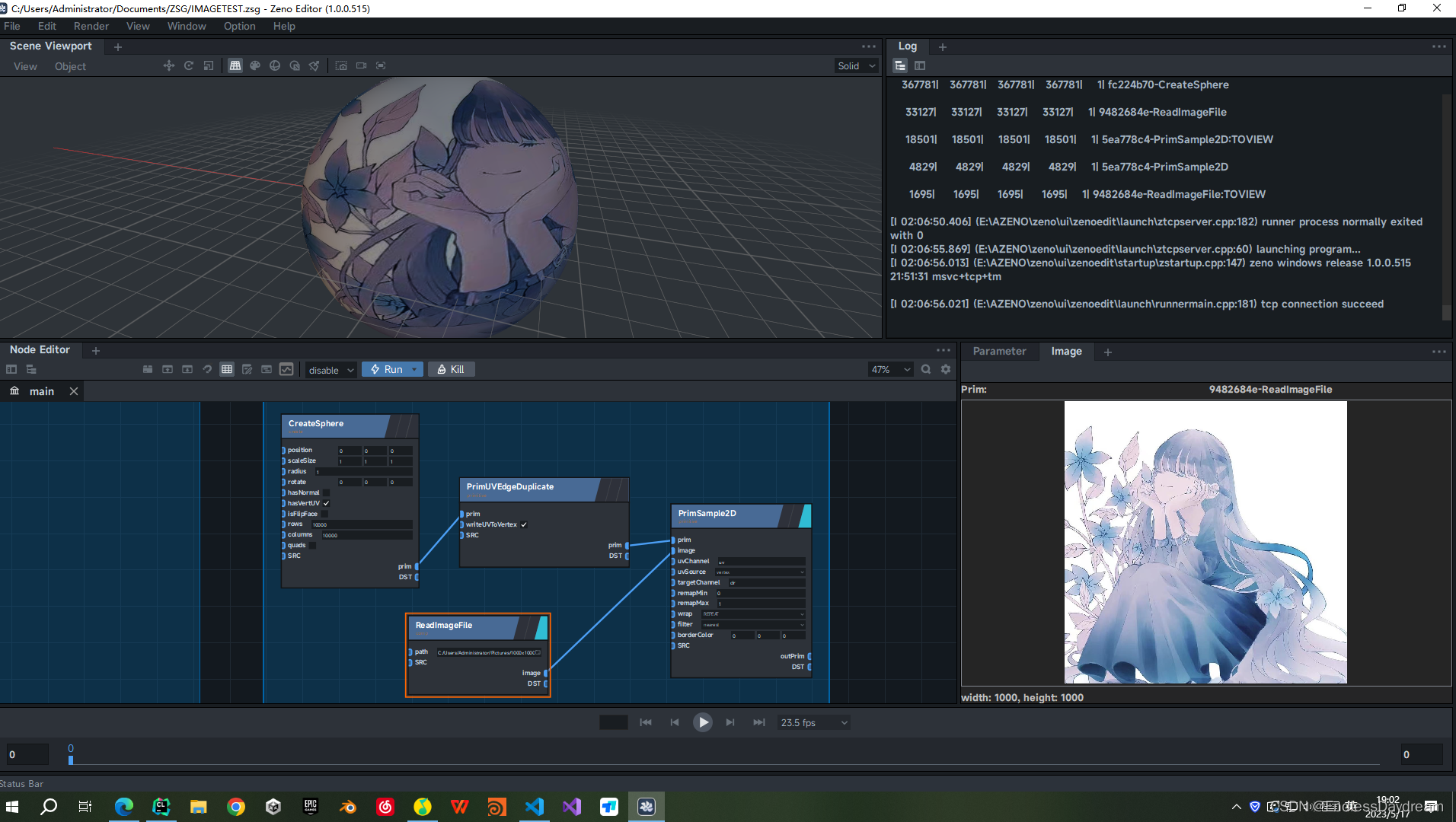Open the Solid shading mode dropdown
Viewport: 1456px width, 822px height.
coord(857,66)
